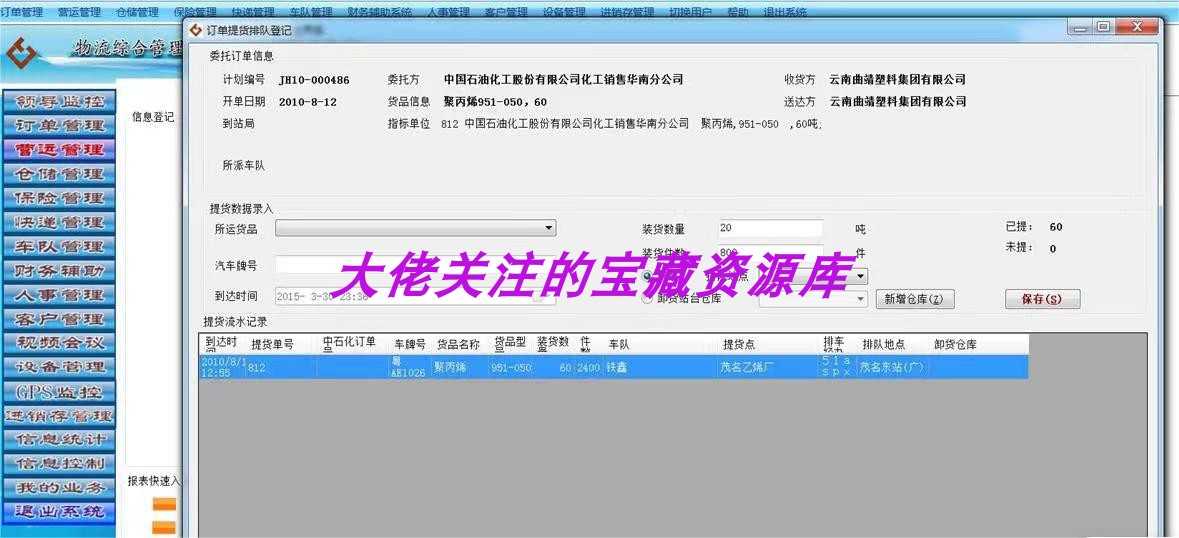Select 人事管理 in the left sidebar

point(59,295)
